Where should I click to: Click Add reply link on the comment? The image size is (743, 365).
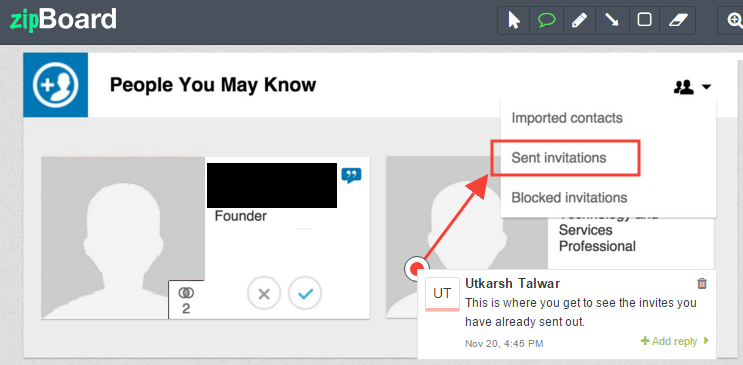tap(674, 341)
